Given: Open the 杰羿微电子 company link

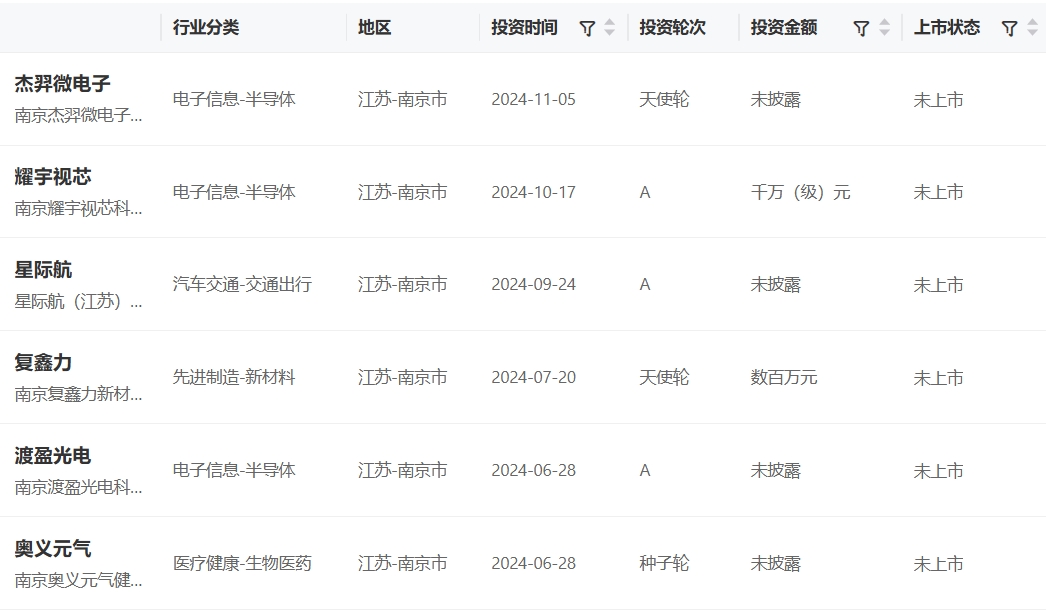Looking at the screenshot, I should (62, 83).
